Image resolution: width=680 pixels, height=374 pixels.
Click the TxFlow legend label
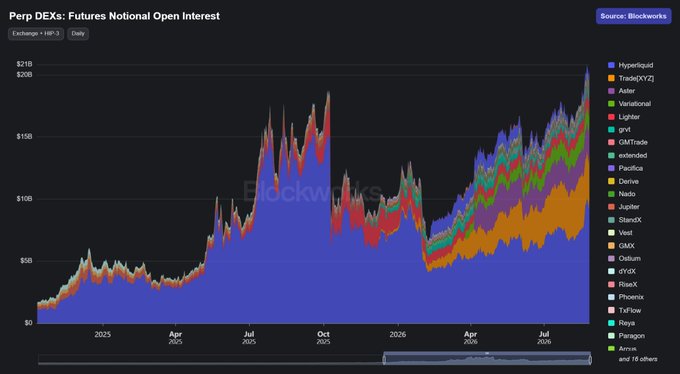630,310
